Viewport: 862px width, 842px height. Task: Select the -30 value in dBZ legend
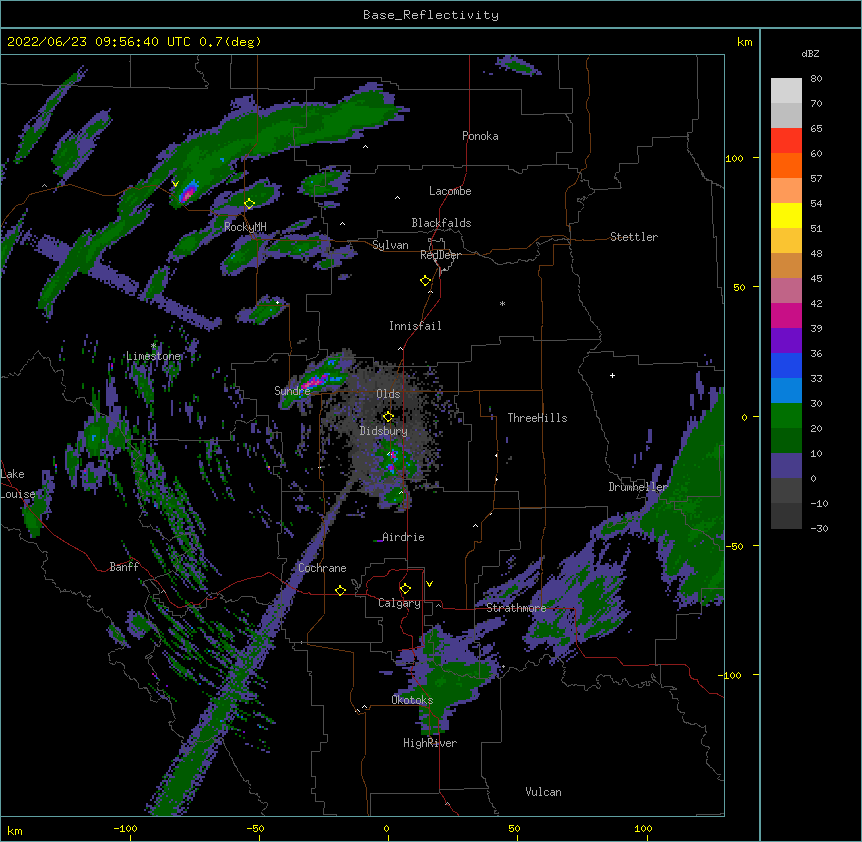coord(819,528)
